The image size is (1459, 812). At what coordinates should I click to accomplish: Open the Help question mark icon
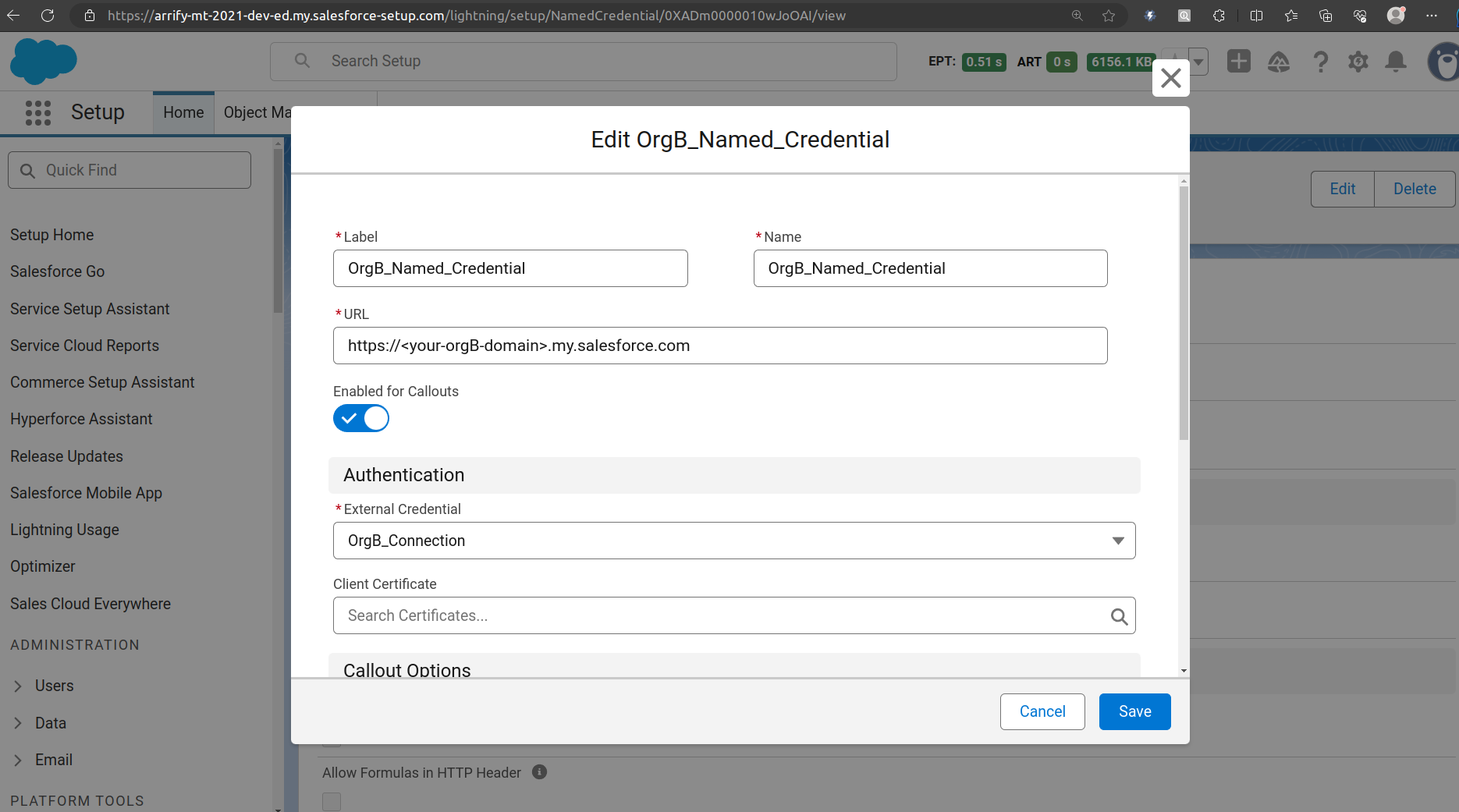point(1320,62)
